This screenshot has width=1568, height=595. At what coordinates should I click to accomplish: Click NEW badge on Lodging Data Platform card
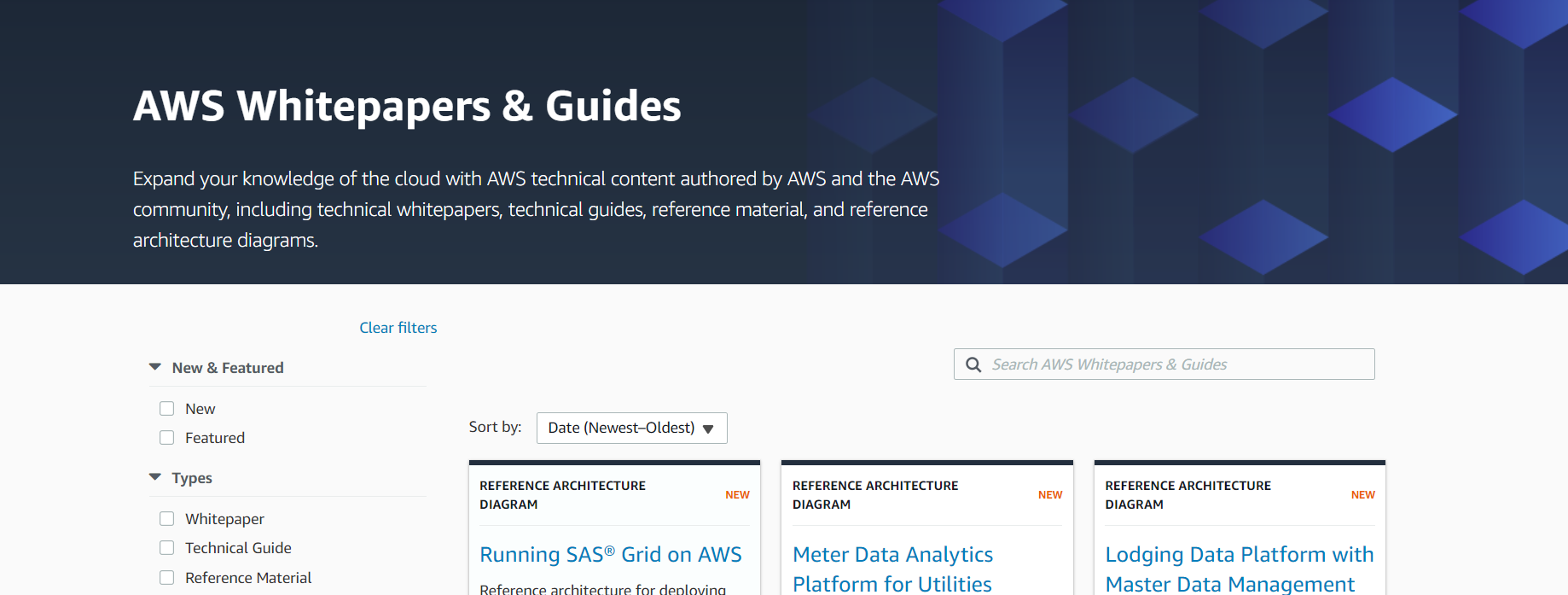[x=1363, y=495]
